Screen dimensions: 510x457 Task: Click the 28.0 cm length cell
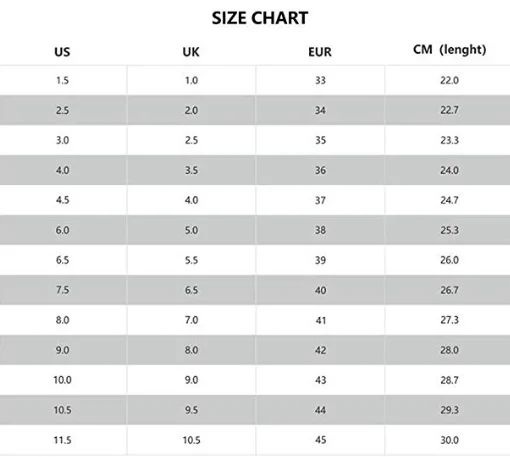click(449, 350)
